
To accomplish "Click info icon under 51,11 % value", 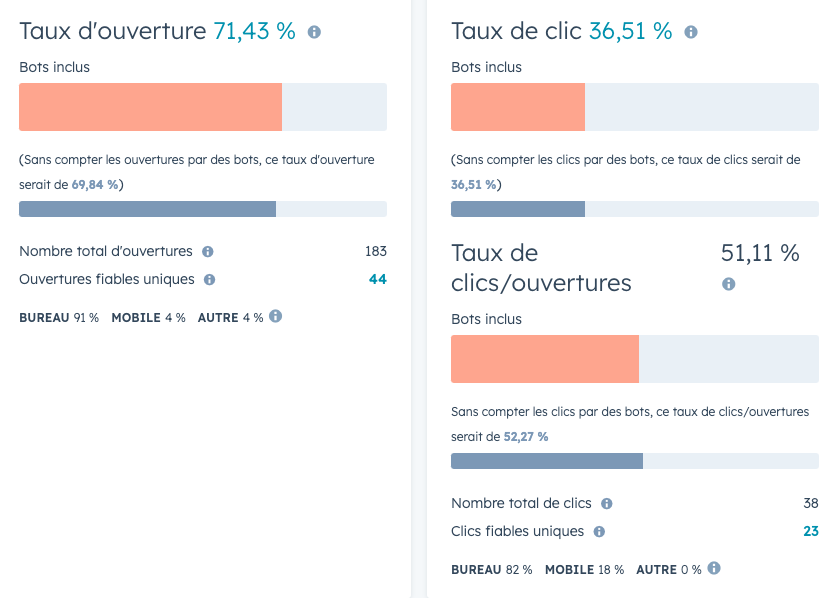I will click(x=728, y=284).
